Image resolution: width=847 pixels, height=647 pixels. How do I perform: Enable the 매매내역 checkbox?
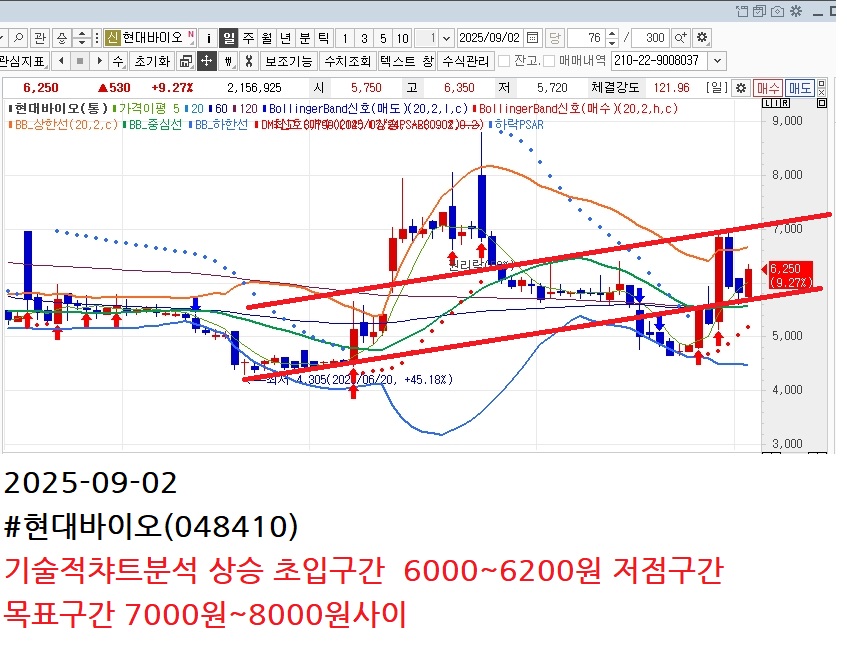(549, 61)
